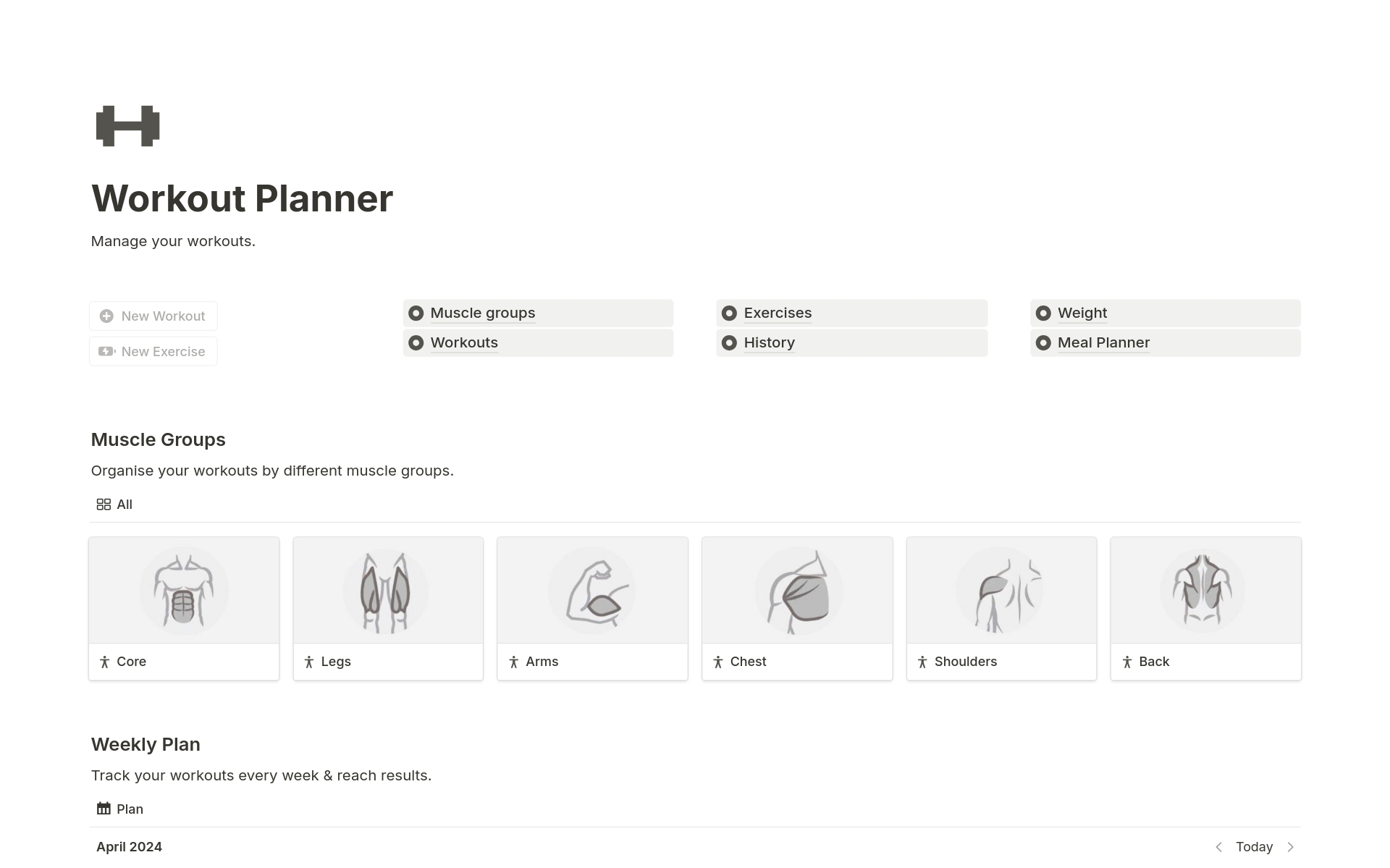This screenshot has width=1390, height=868.
Task: Click the calendar icon next to Plan
Action: click(x=104, y=809)
